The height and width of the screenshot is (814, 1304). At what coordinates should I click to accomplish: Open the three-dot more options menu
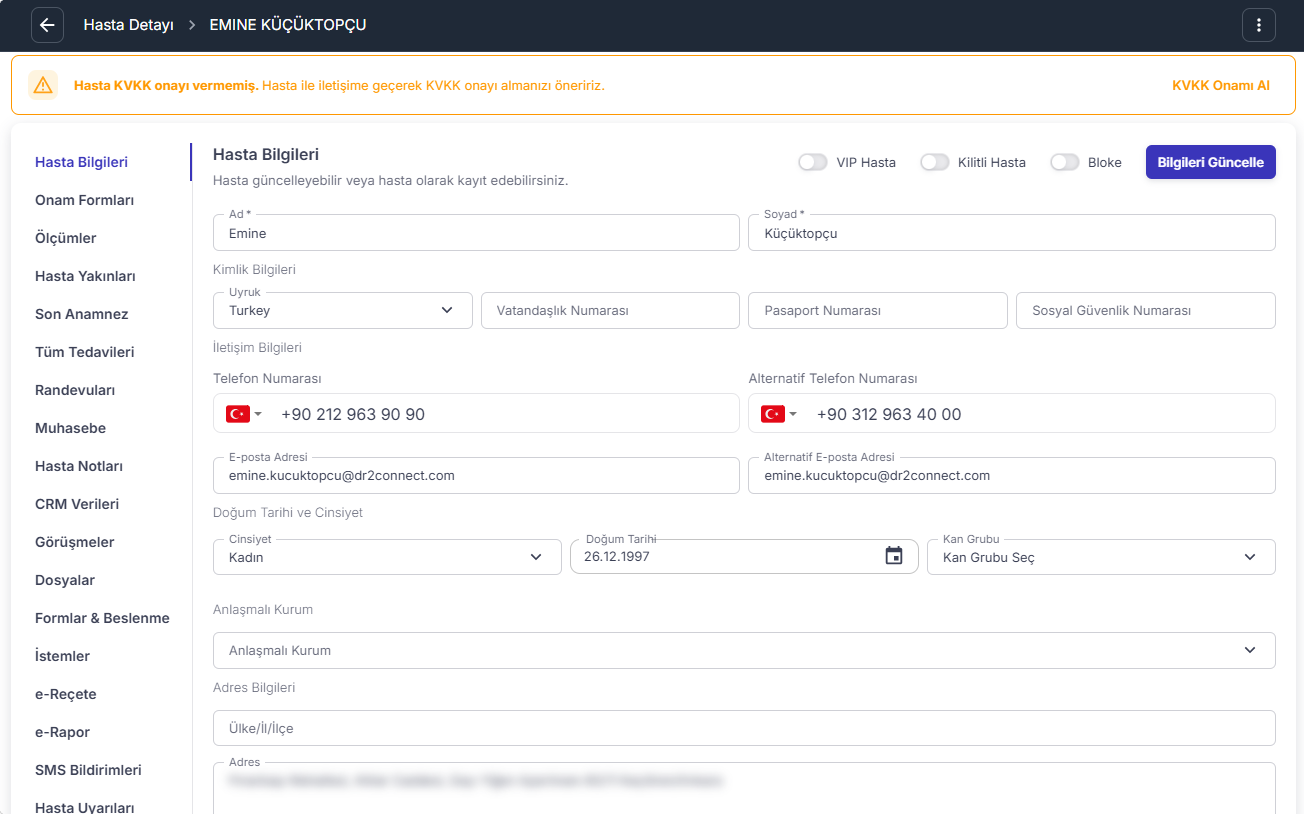(1258, 25)
